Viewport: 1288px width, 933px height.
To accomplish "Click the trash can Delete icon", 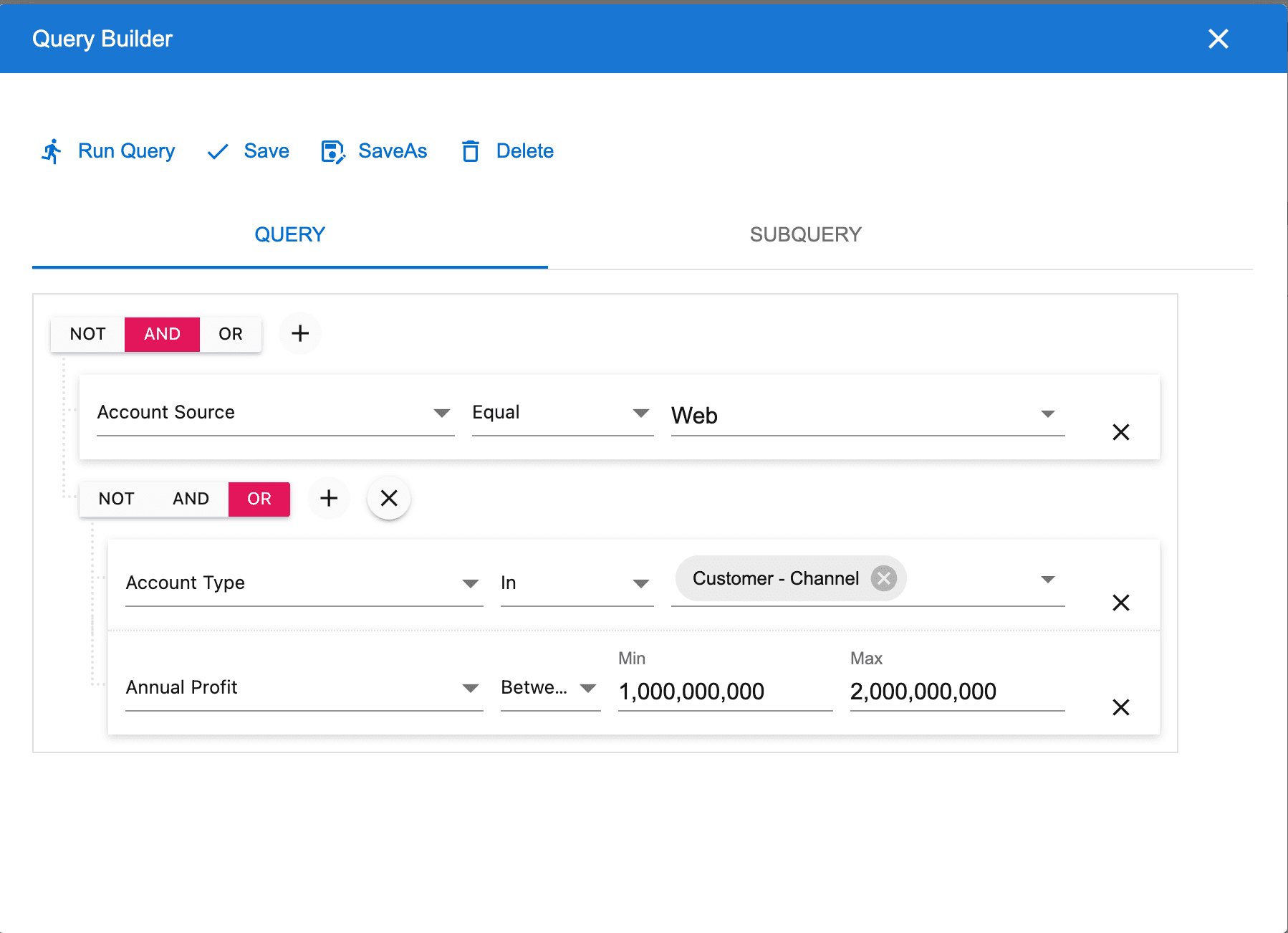I will tap(471, 151).
